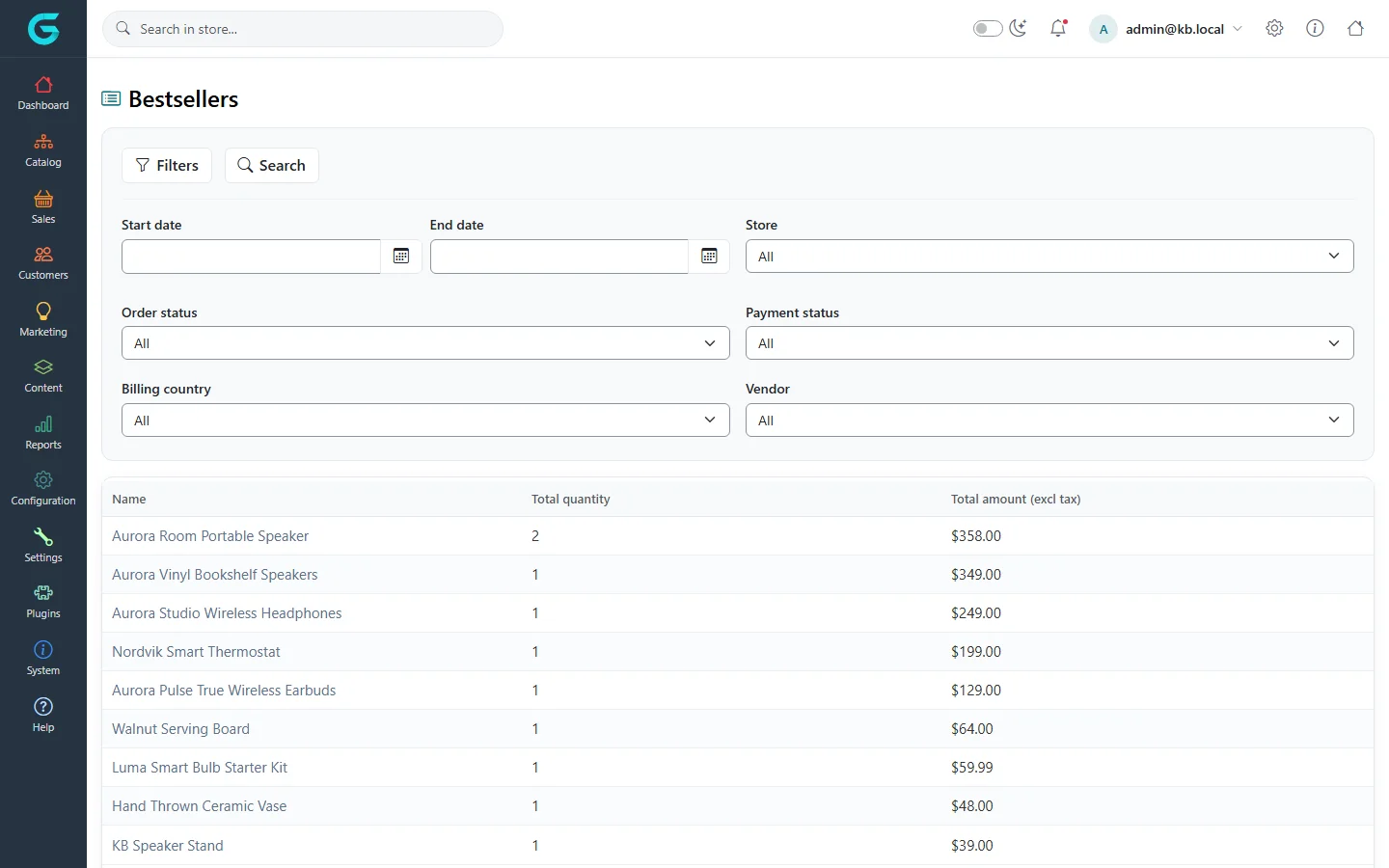Screen dimensions: 1389x868
Task: Expand the Vendor dropdown
Action: tap(1049, 420)
